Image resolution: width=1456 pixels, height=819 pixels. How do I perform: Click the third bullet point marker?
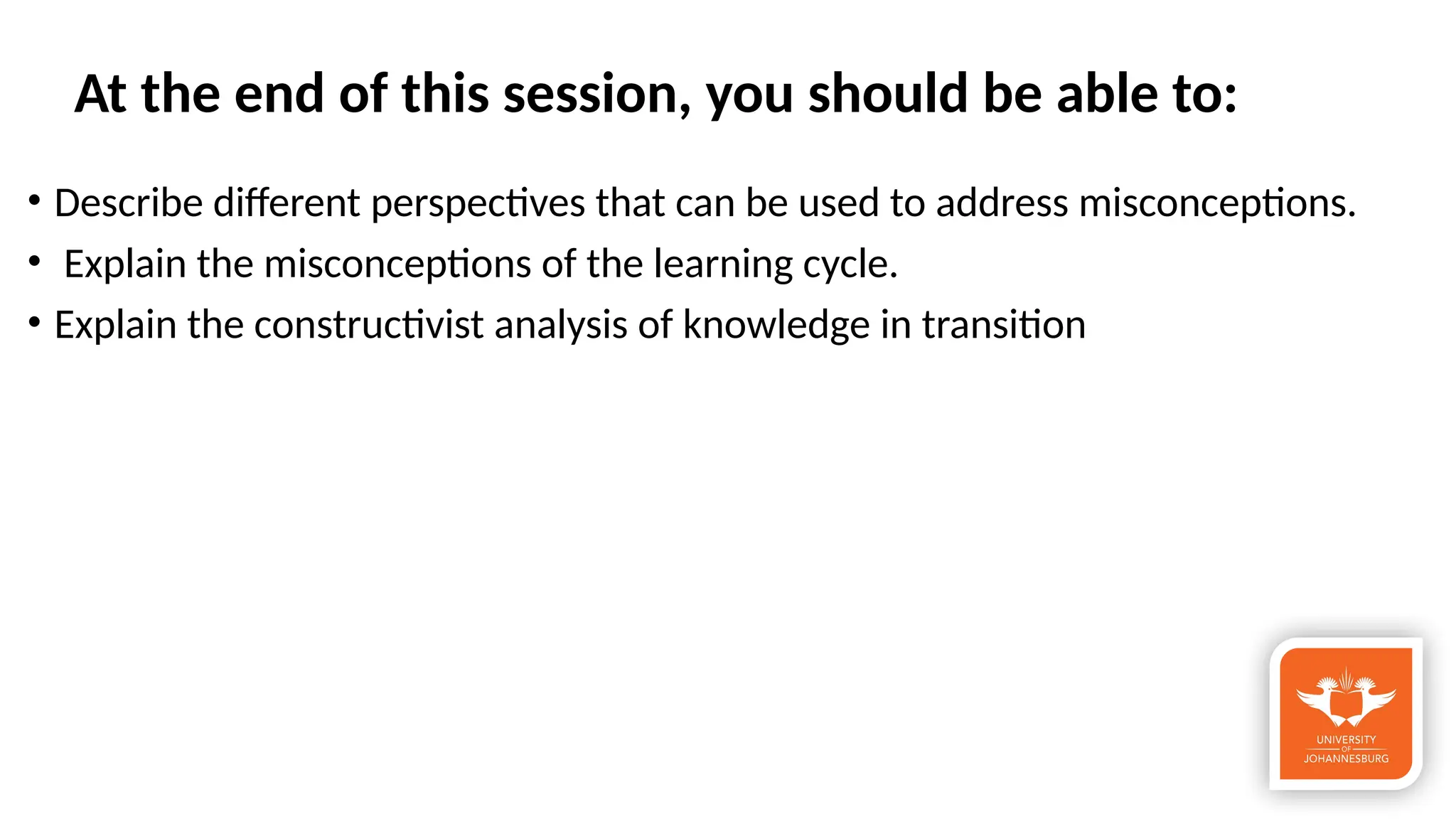[x=34, y=323]
